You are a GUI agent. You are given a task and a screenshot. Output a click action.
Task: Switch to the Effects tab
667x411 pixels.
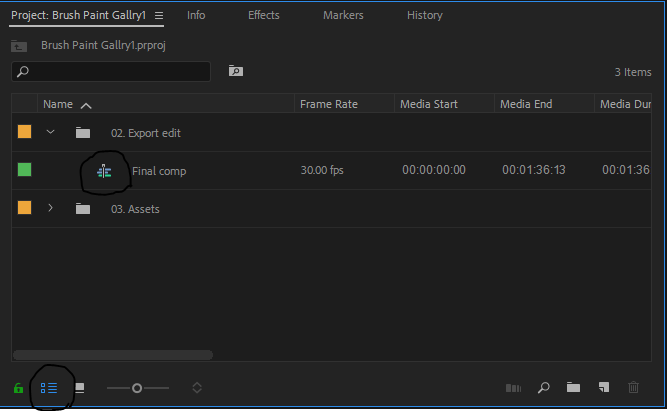[264, 15]
